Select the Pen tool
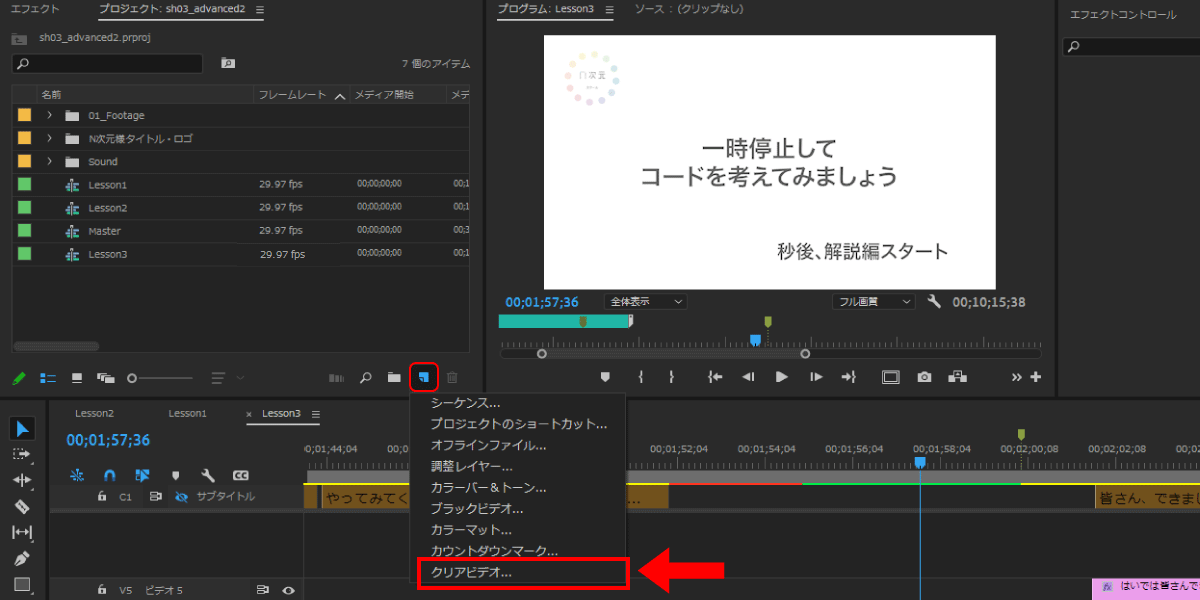Screen dimensions: 1200x600 coord(22,558)
